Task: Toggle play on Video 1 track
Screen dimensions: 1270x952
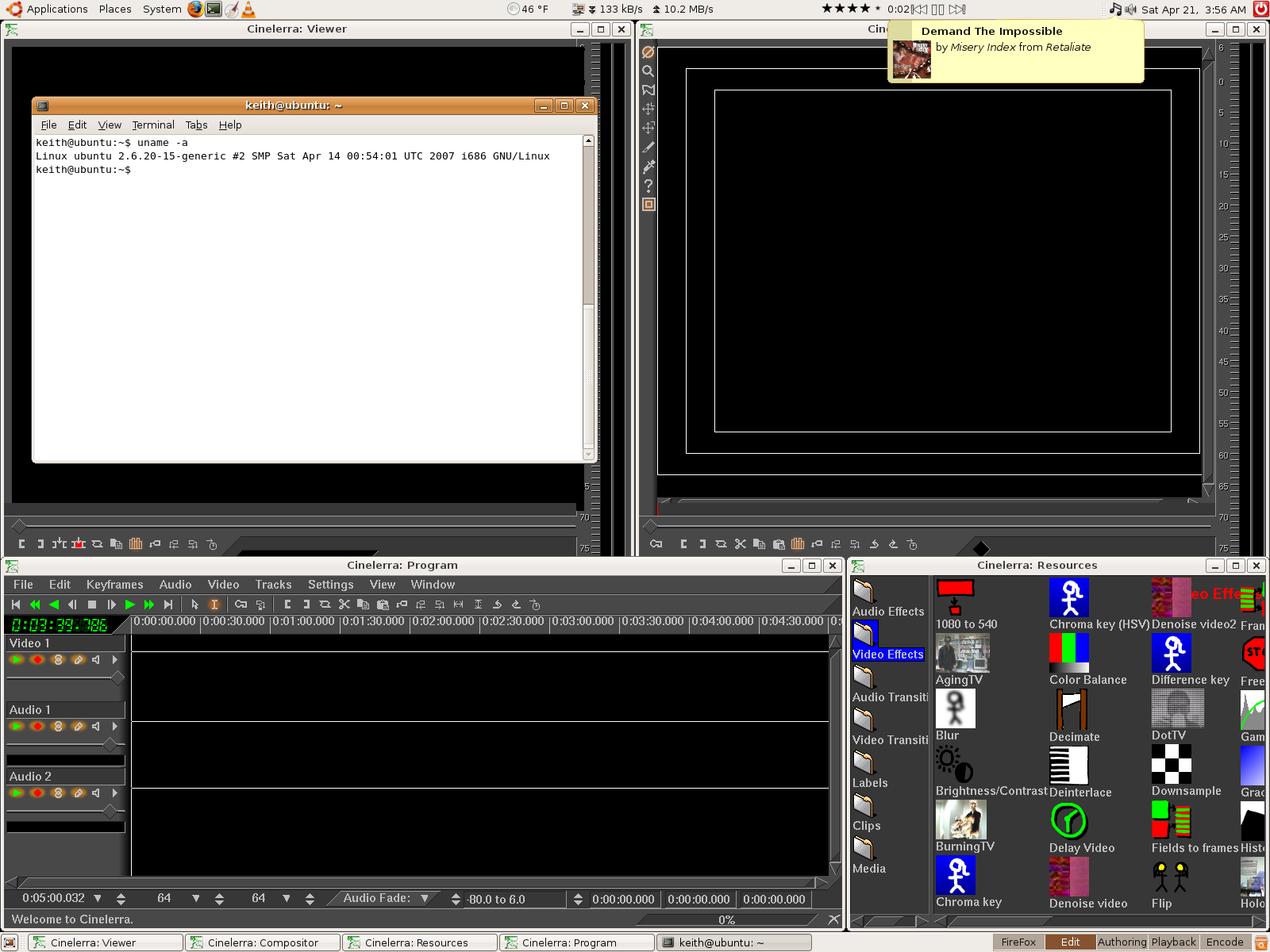Action: pyautogui.click(x=17, y=660)
